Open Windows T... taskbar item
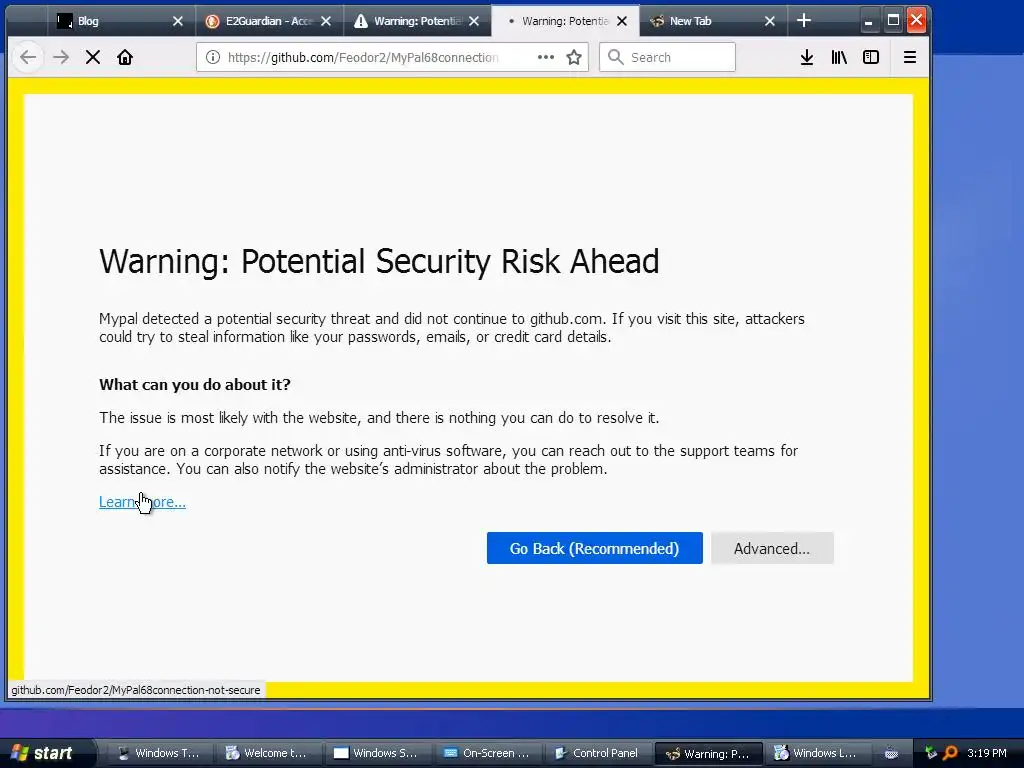1024x768 pixels. (x=157, y=753)
